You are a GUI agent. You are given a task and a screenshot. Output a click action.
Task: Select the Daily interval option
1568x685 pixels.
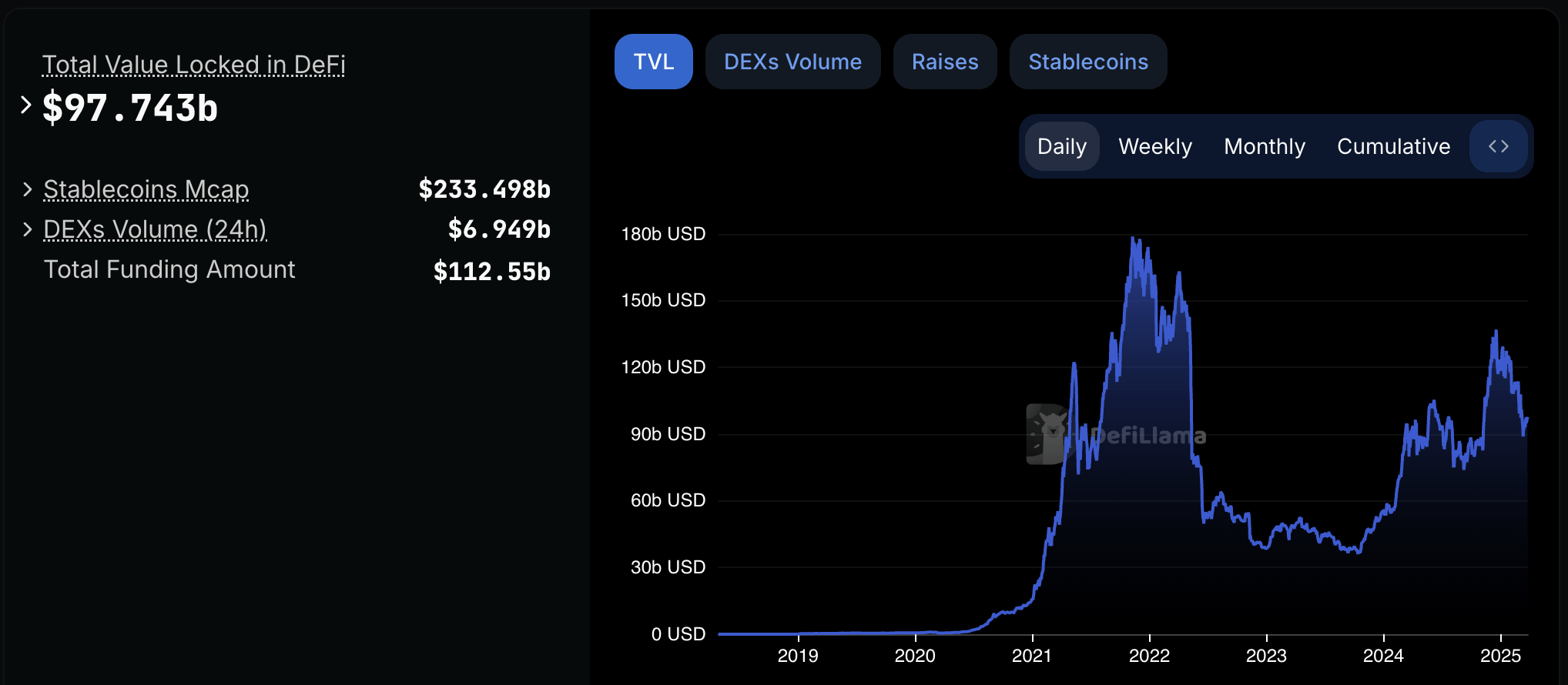pyautogui.click(x=1062, y=146)
